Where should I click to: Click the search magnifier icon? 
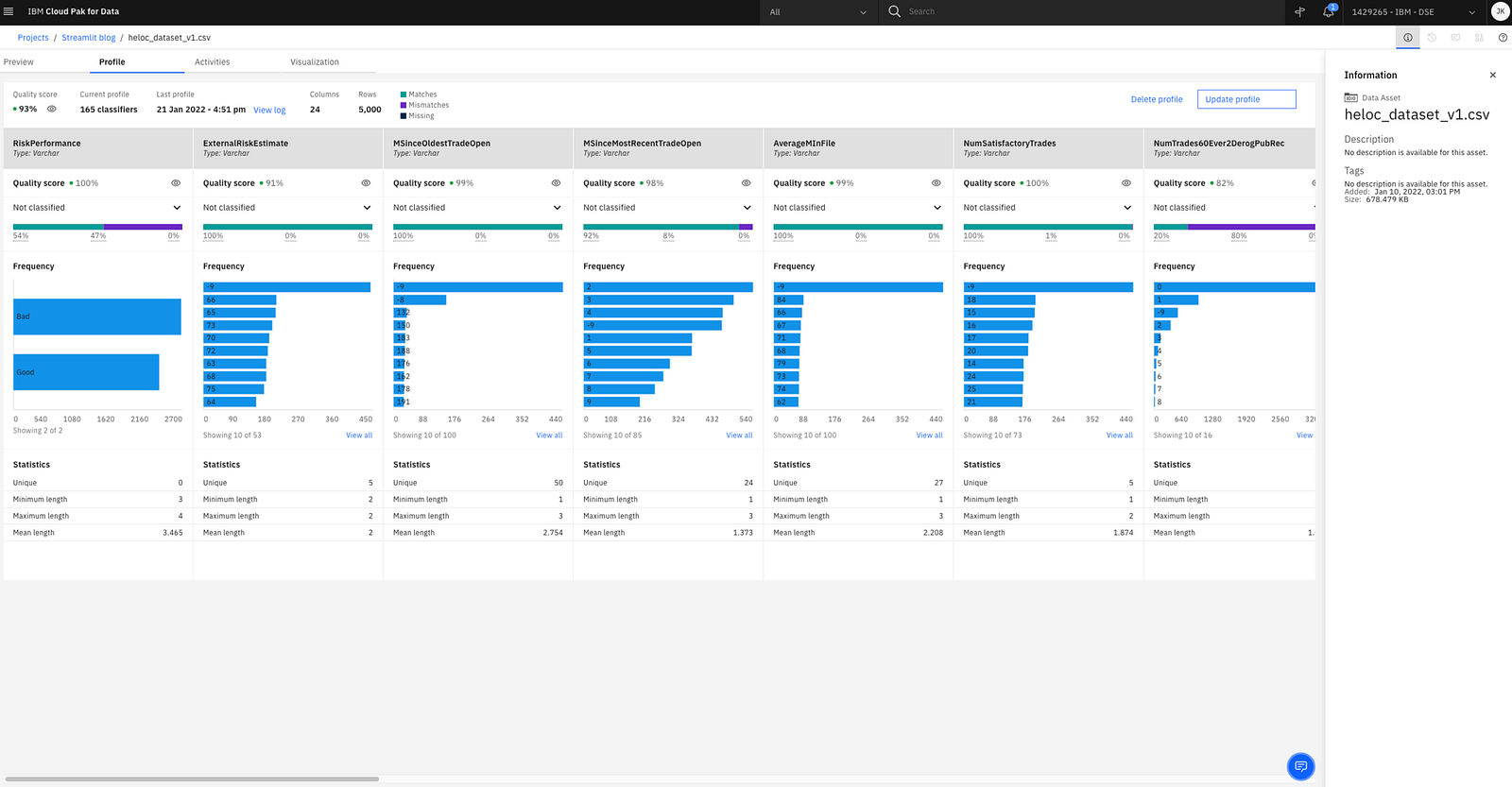(894, 11)
